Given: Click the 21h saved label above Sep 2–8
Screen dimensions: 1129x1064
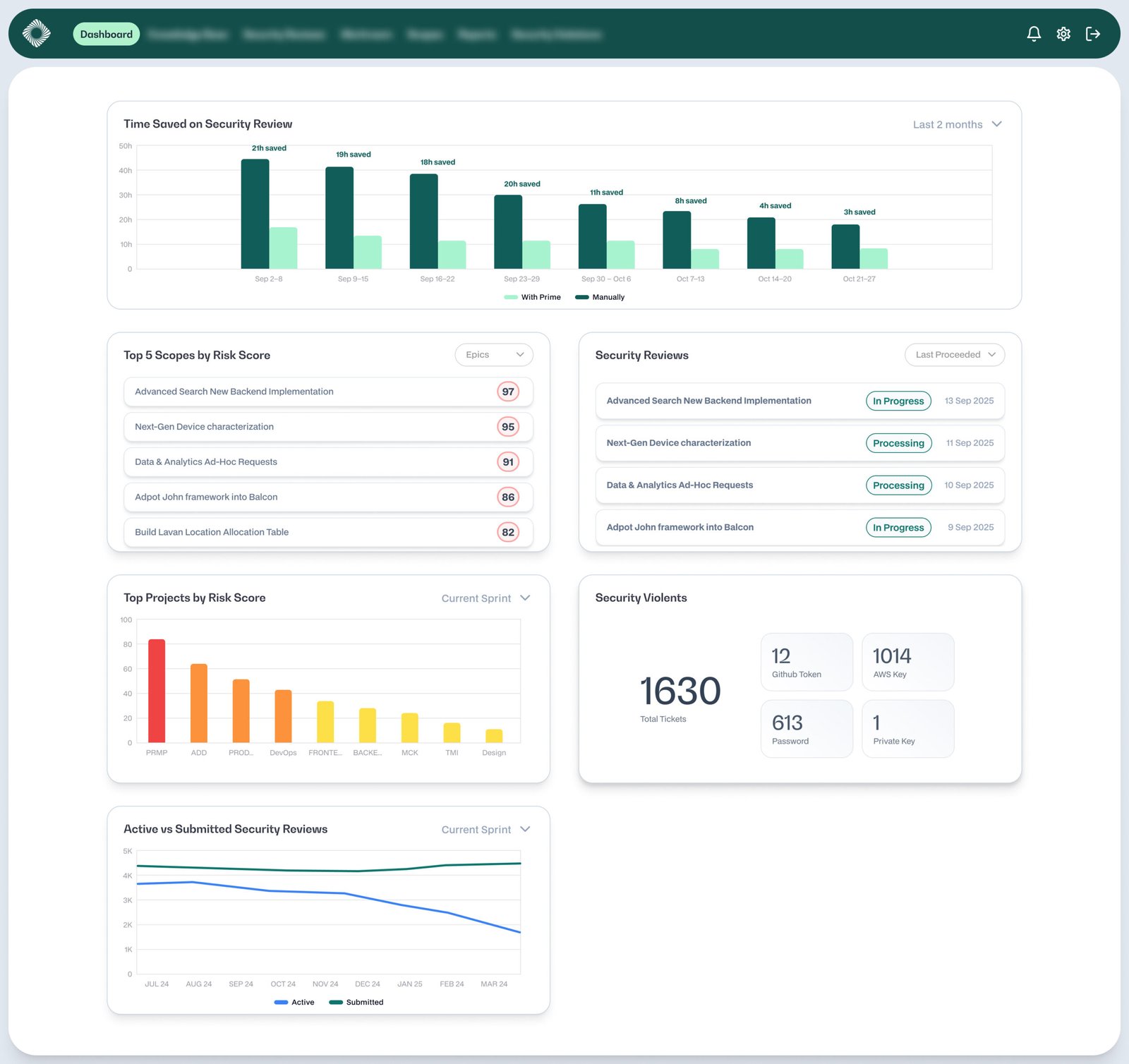Looking at the screenshot, I should pos(269,148).
